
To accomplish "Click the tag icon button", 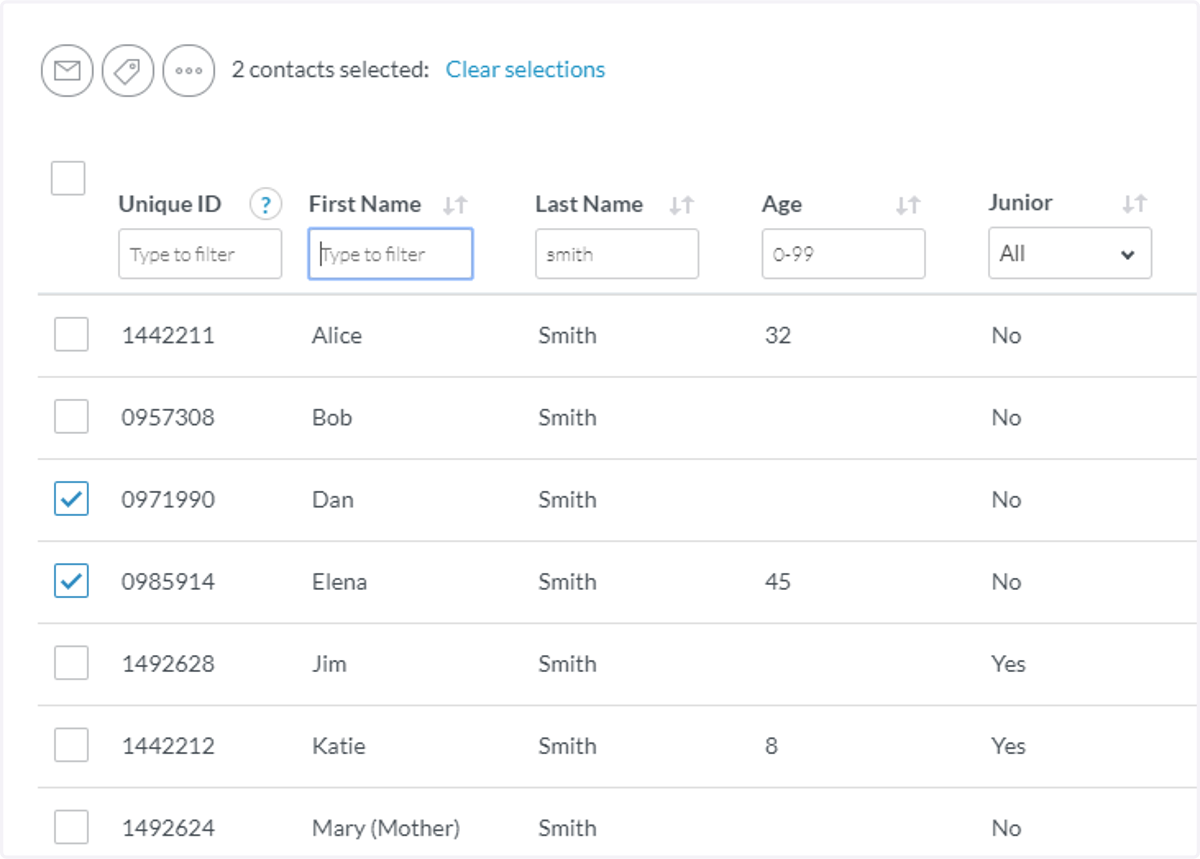I will [x=128, y=71].
